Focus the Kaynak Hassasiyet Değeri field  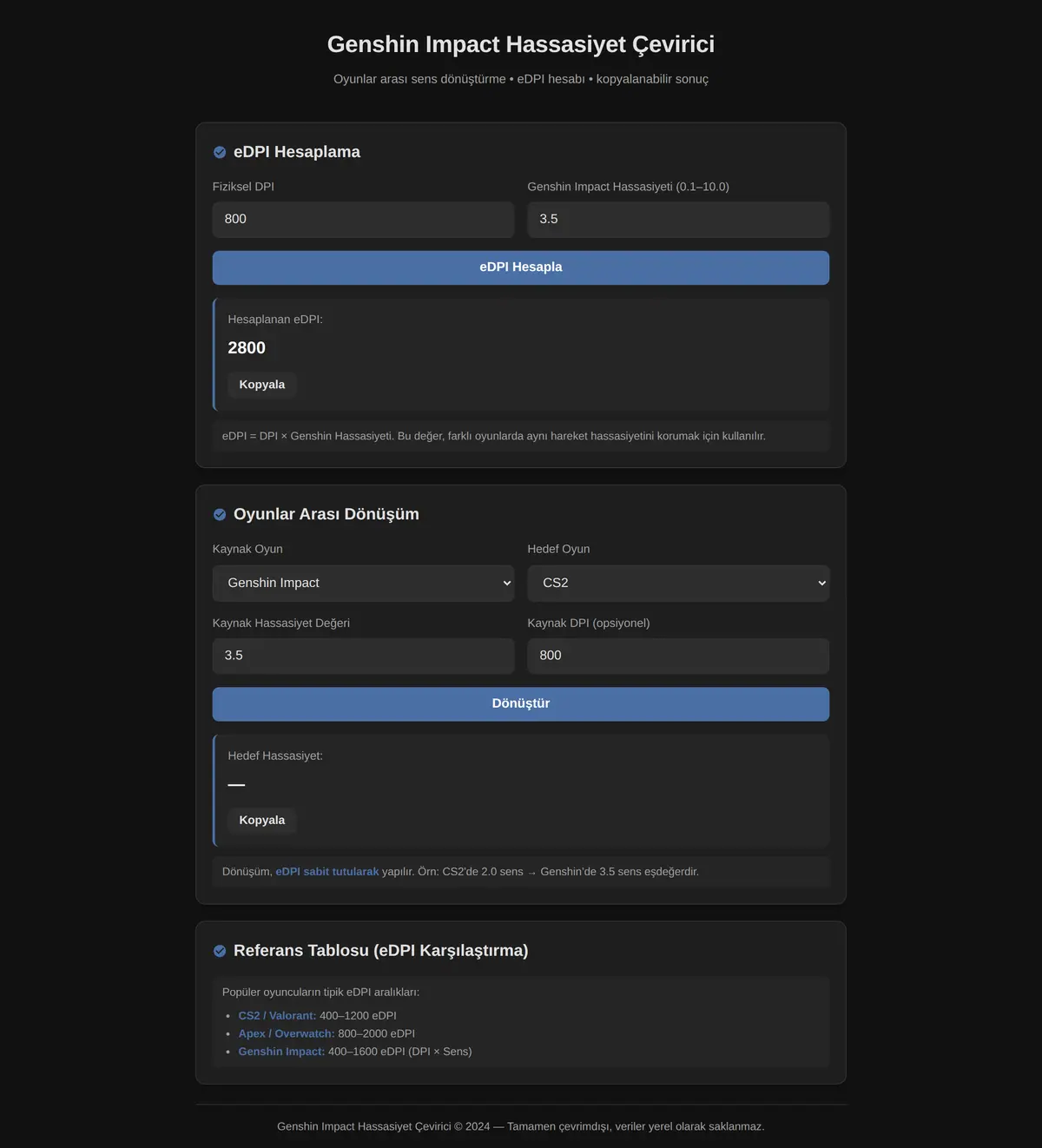click(x=363, y=656)
